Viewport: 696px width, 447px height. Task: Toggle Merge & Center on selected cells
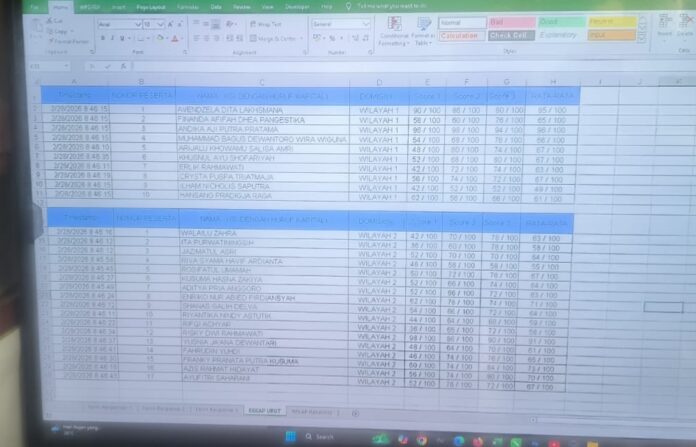266,38
